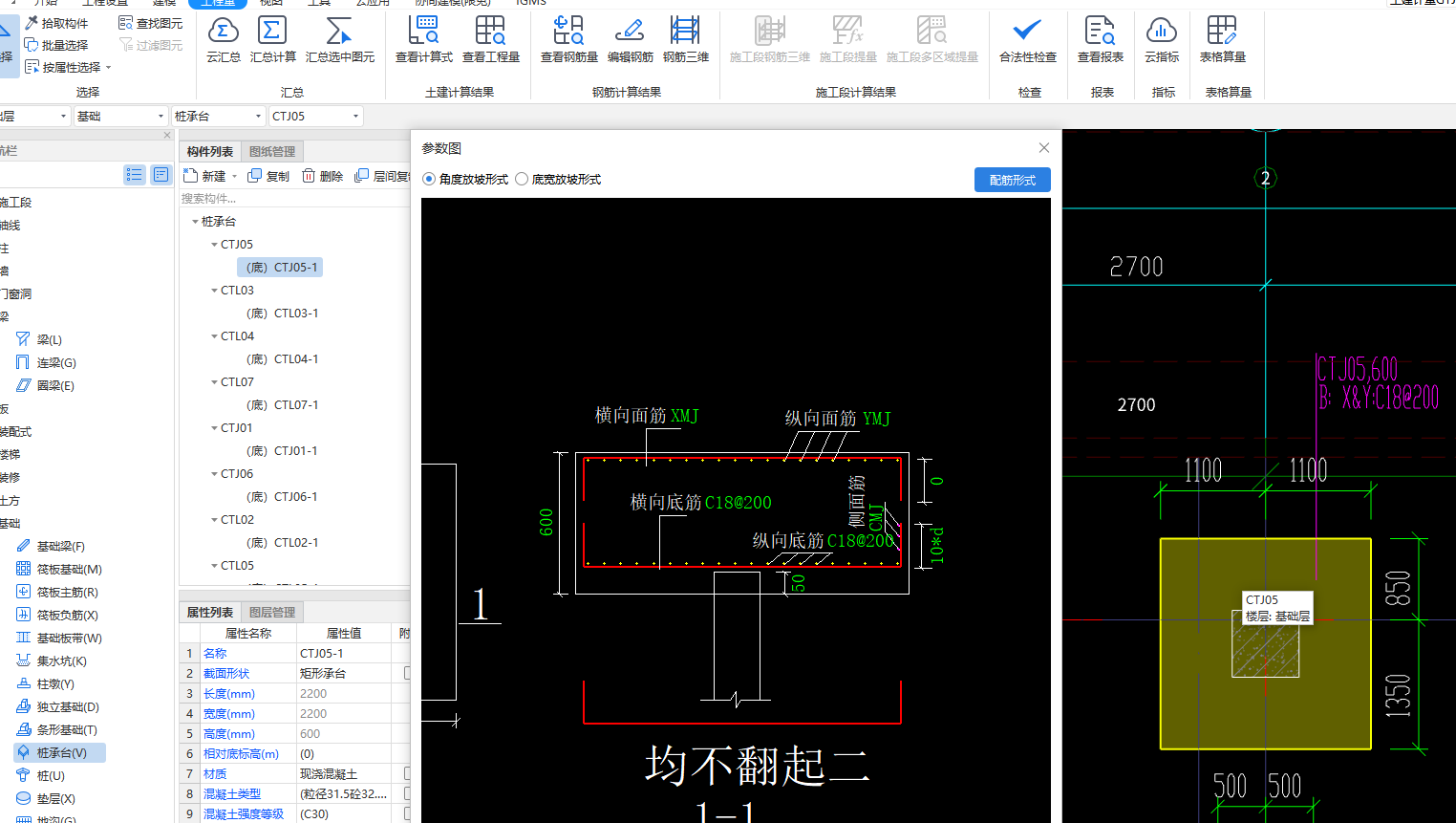Select (底) CTL07-1 tree item

click(282, 405)
